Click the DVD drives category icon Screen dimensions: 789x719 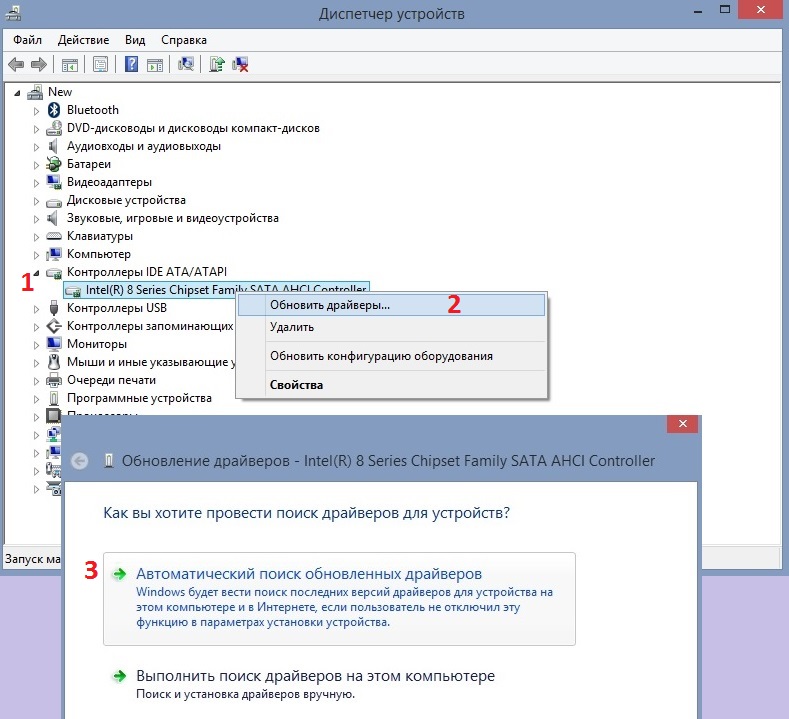[54, 128]
